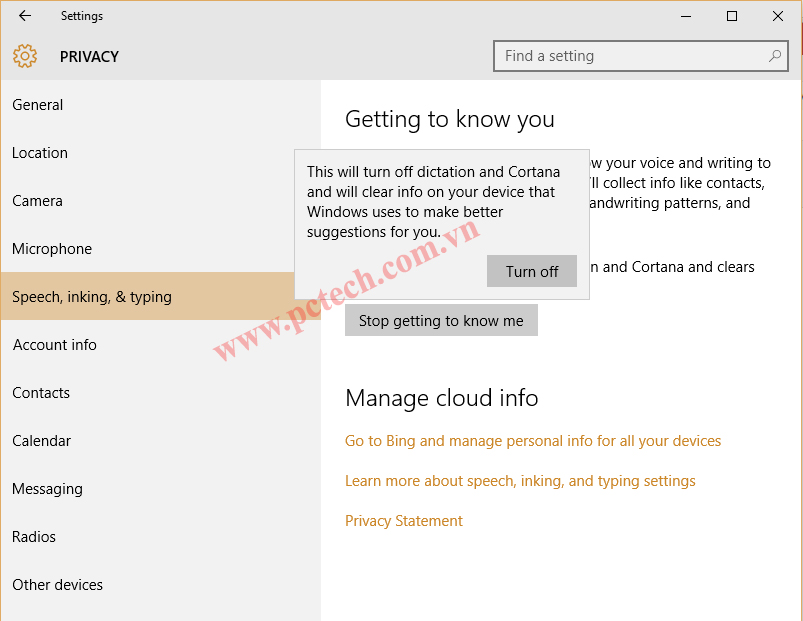Image resolution: width=803 pixels, height=621 pixels.
Task: Click the back arrow to leave Privacy settings
Action: tap(24, 15)
